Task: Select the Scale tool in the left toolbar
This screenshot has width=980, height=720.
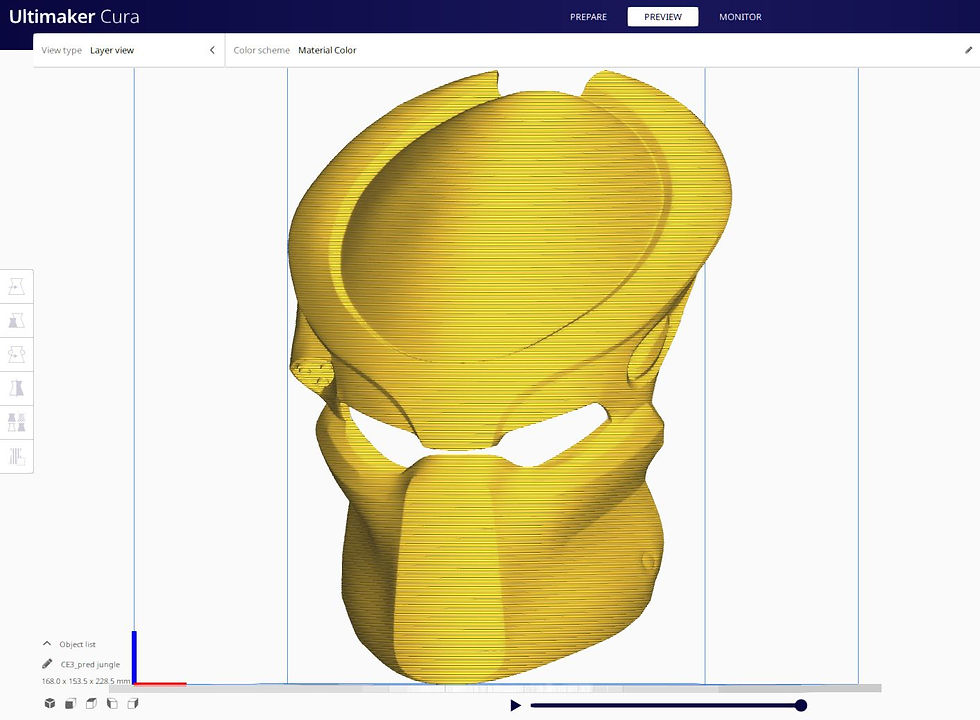Action: pos(16,321)
